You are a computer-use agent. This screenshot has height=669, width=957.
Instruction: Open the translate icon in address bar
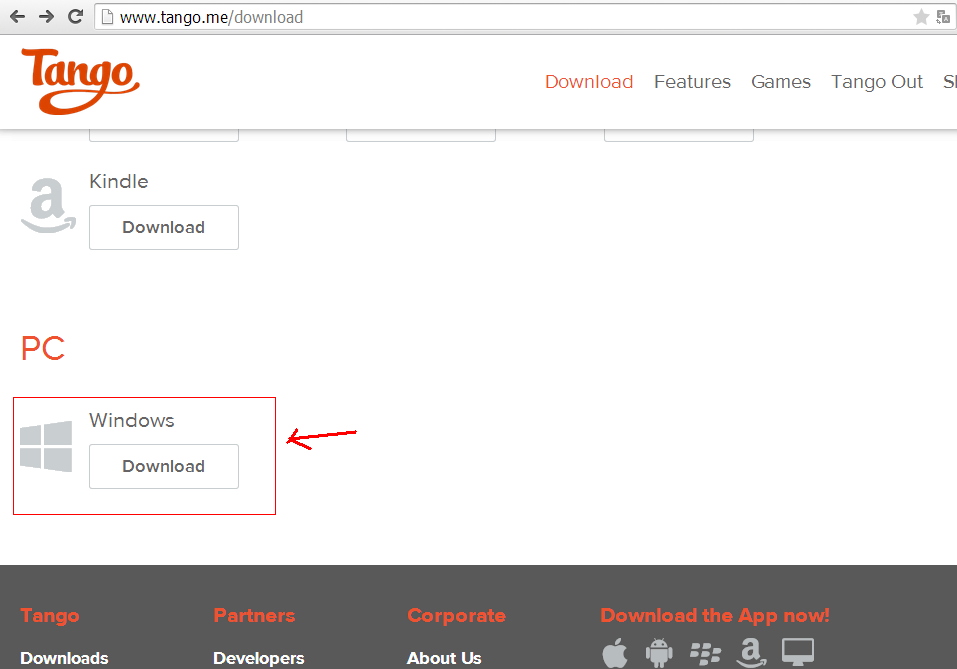[x=944, y=17]
